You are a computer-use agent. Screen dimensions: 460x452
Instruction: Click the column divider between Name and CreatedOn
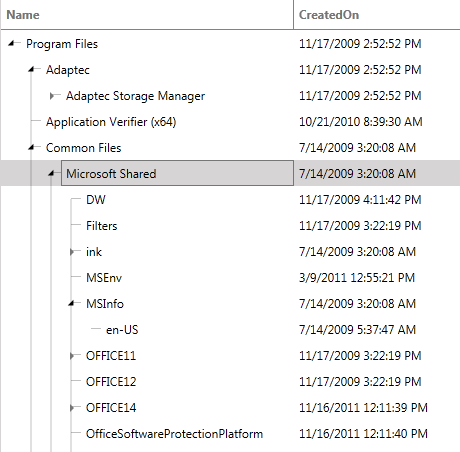pyautogui.click(x=293, y=15)
